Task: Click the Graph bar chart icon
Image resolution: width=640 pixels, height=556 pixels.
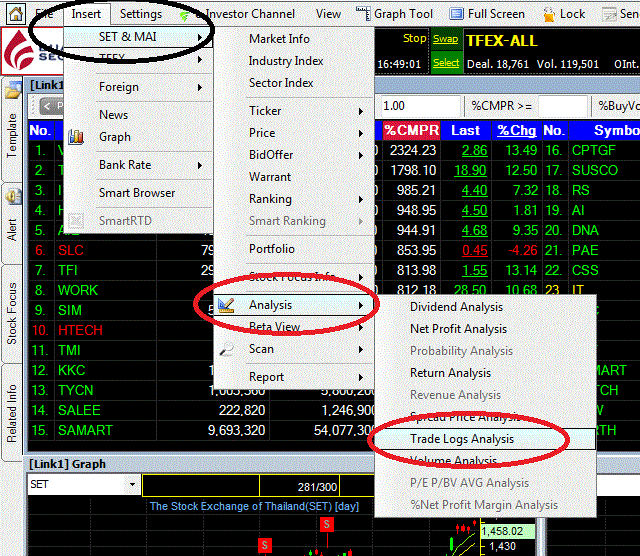Action: pyautogui.click(x=76, y=137)
